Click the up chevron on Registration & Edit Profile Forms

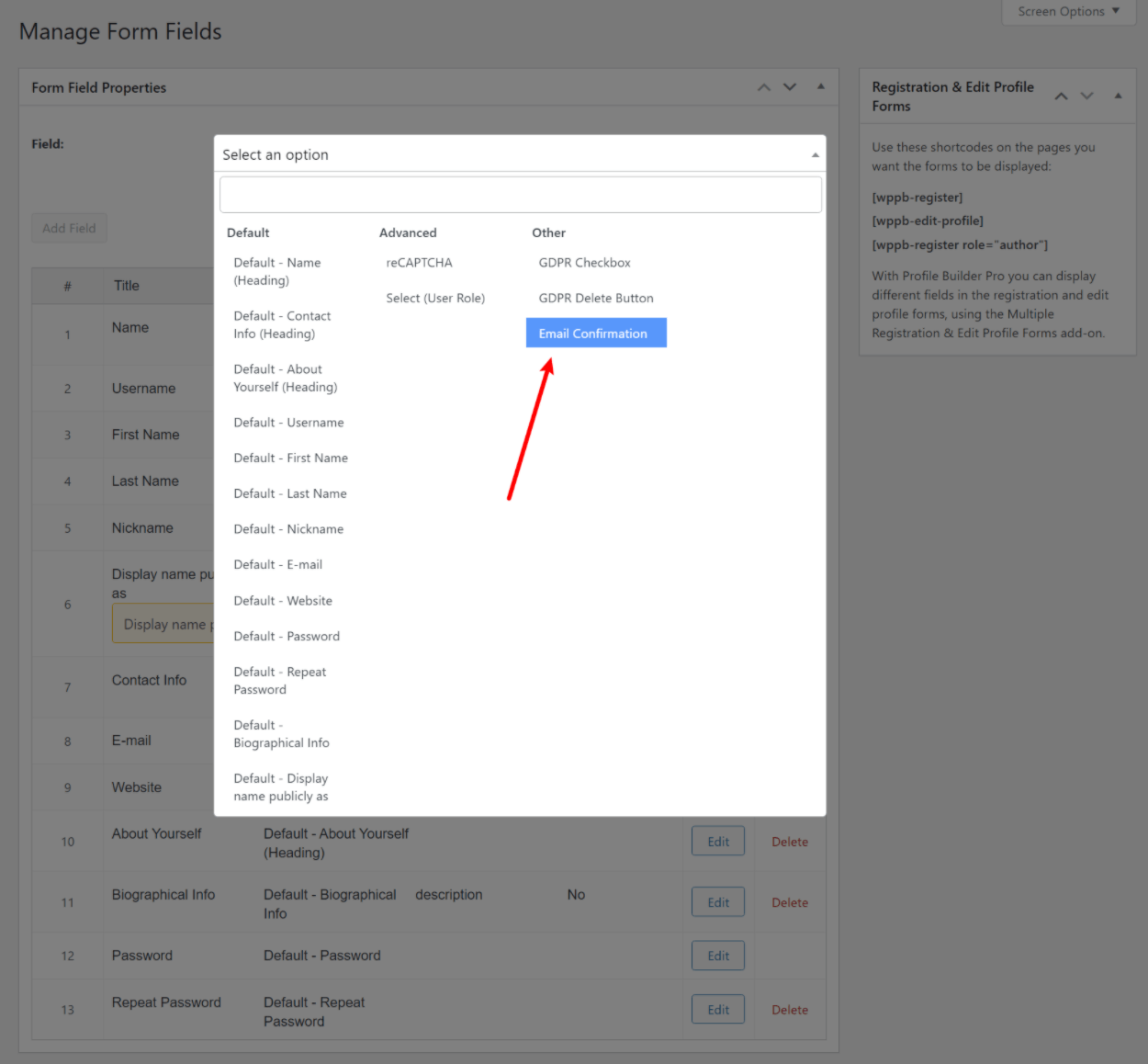coord(1061,95)
